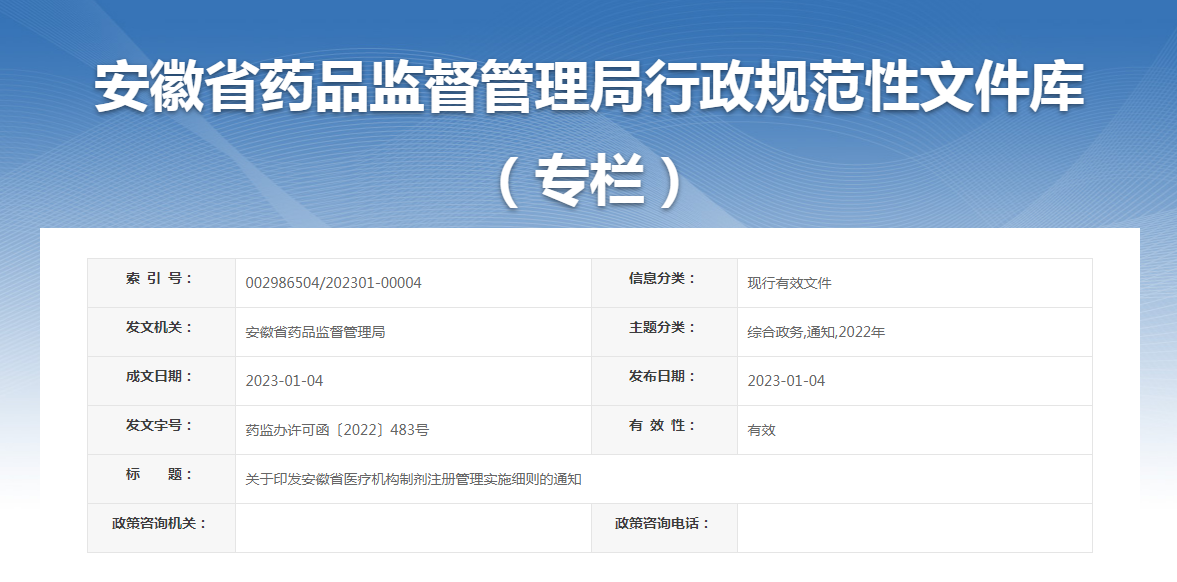Click the 主题分类 label cell

click(664, 332)
